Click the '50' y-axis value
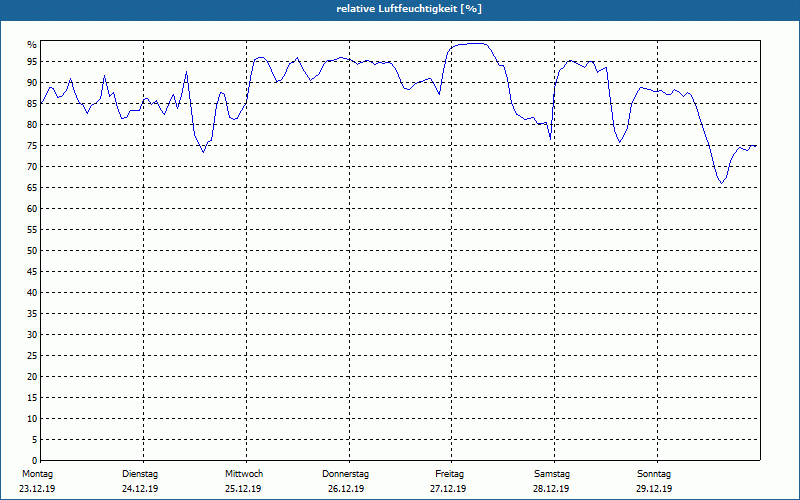This screenshot has height=500, width=800. (x=32, y=251)
